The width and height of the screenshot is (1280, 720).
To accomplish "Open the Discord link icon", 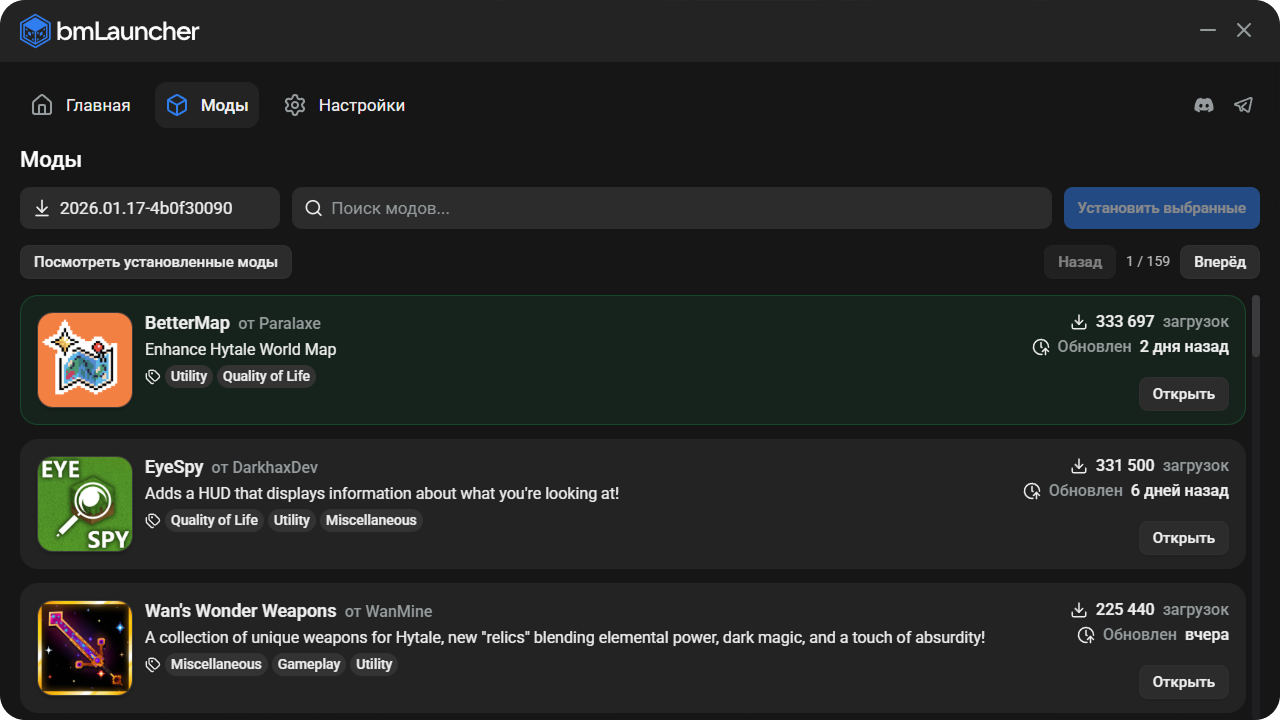I will click(1204, 105).
